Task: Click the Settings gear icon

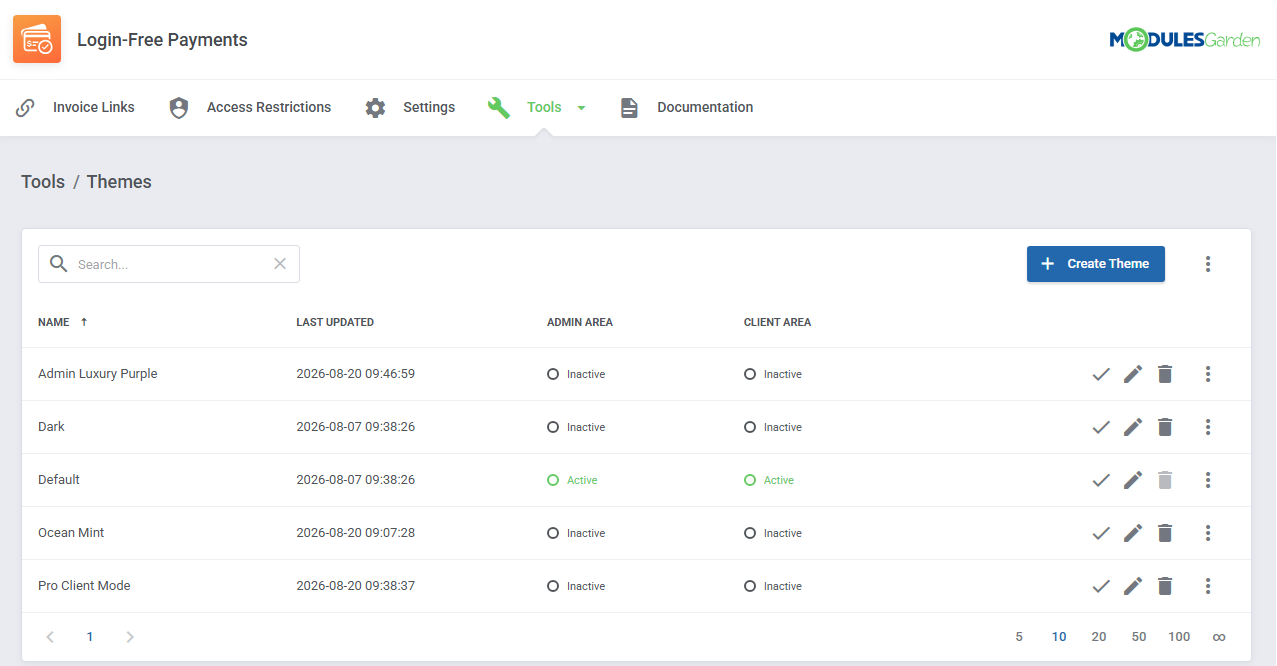Action: click(x=375, y=107)
